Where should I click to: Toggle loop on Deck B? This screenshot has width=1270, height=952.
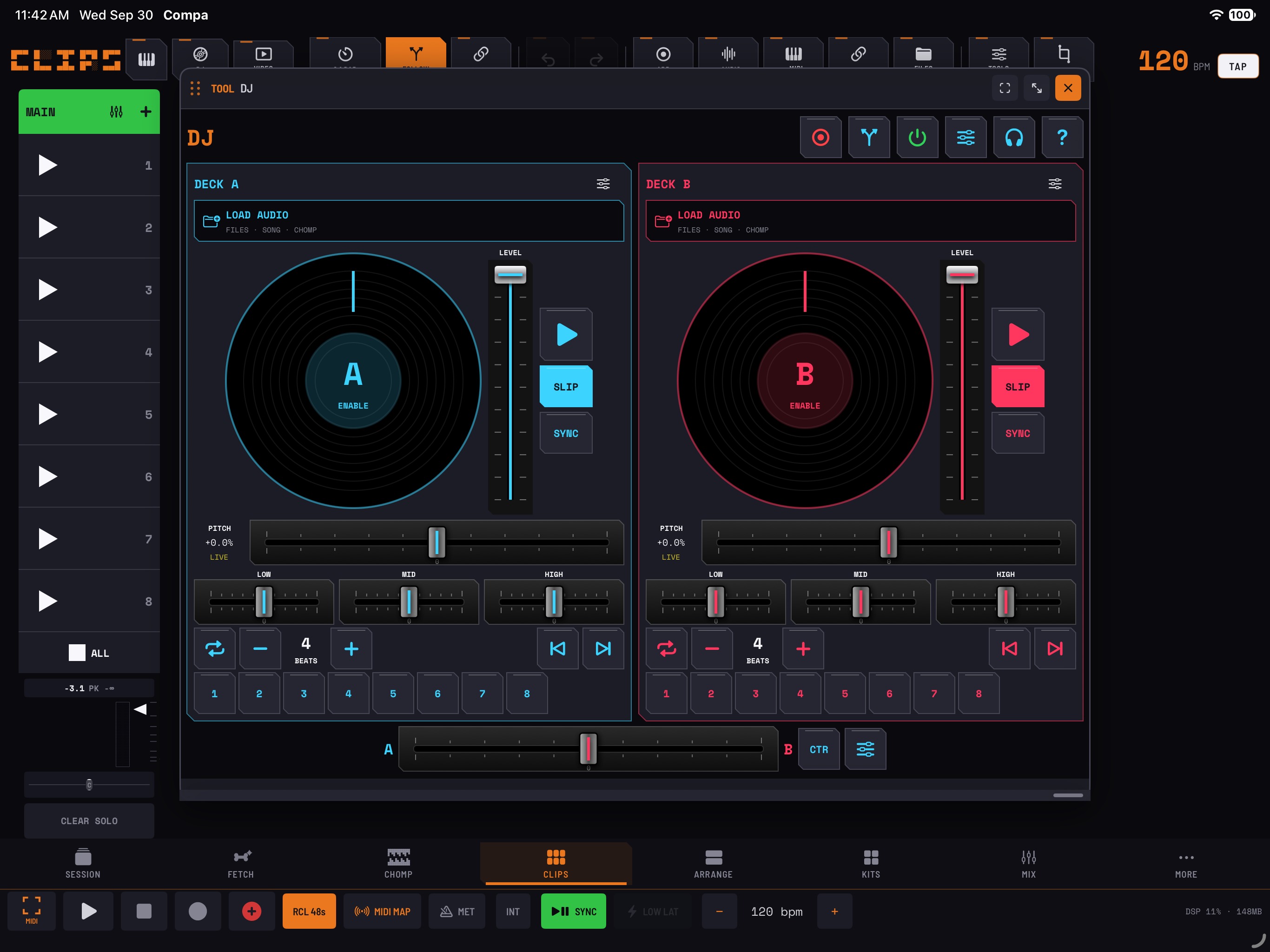click(x=667, y=649)
